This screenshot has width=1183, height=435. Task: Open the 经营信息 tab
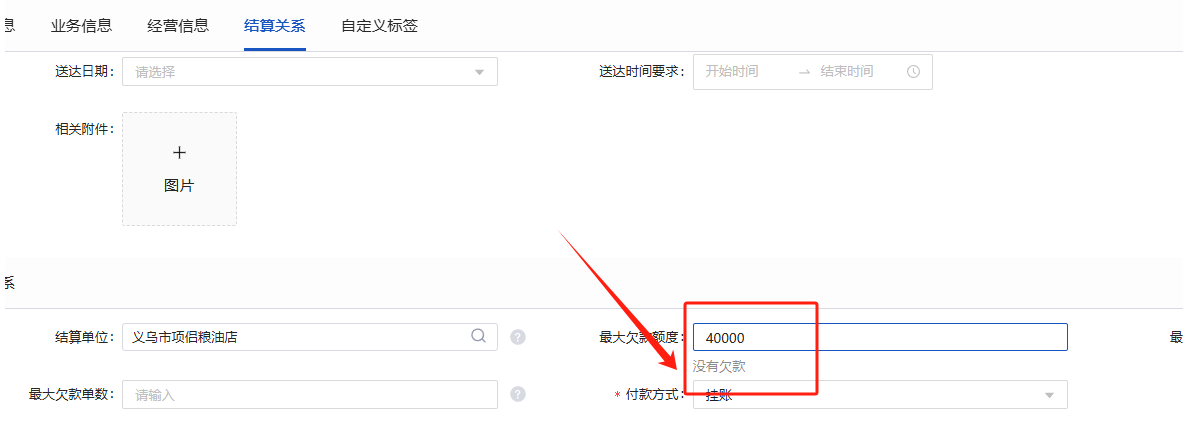178,26
